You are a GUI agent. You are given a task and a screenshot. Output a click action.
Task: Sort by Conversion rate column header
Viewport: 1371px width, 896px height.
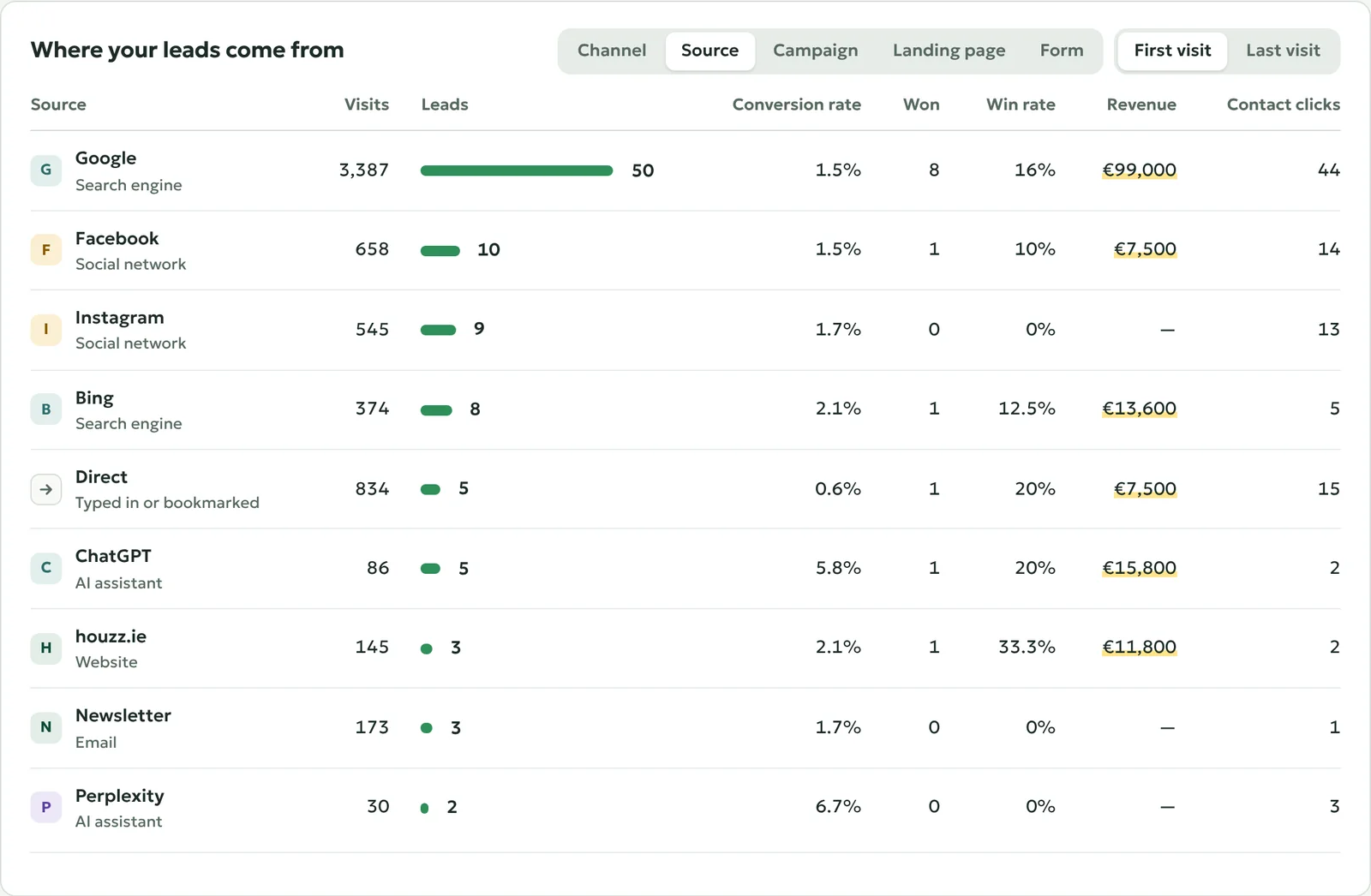(797, 105)
